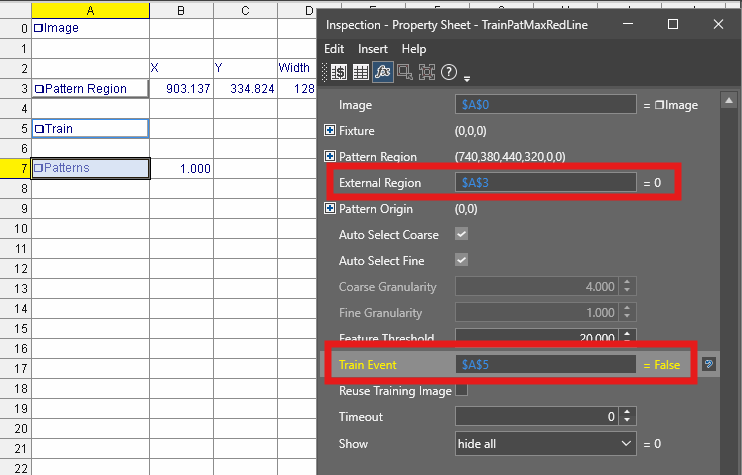
Task: Expand the Pattern Origin property group
Action: click(x=330, y=209)
